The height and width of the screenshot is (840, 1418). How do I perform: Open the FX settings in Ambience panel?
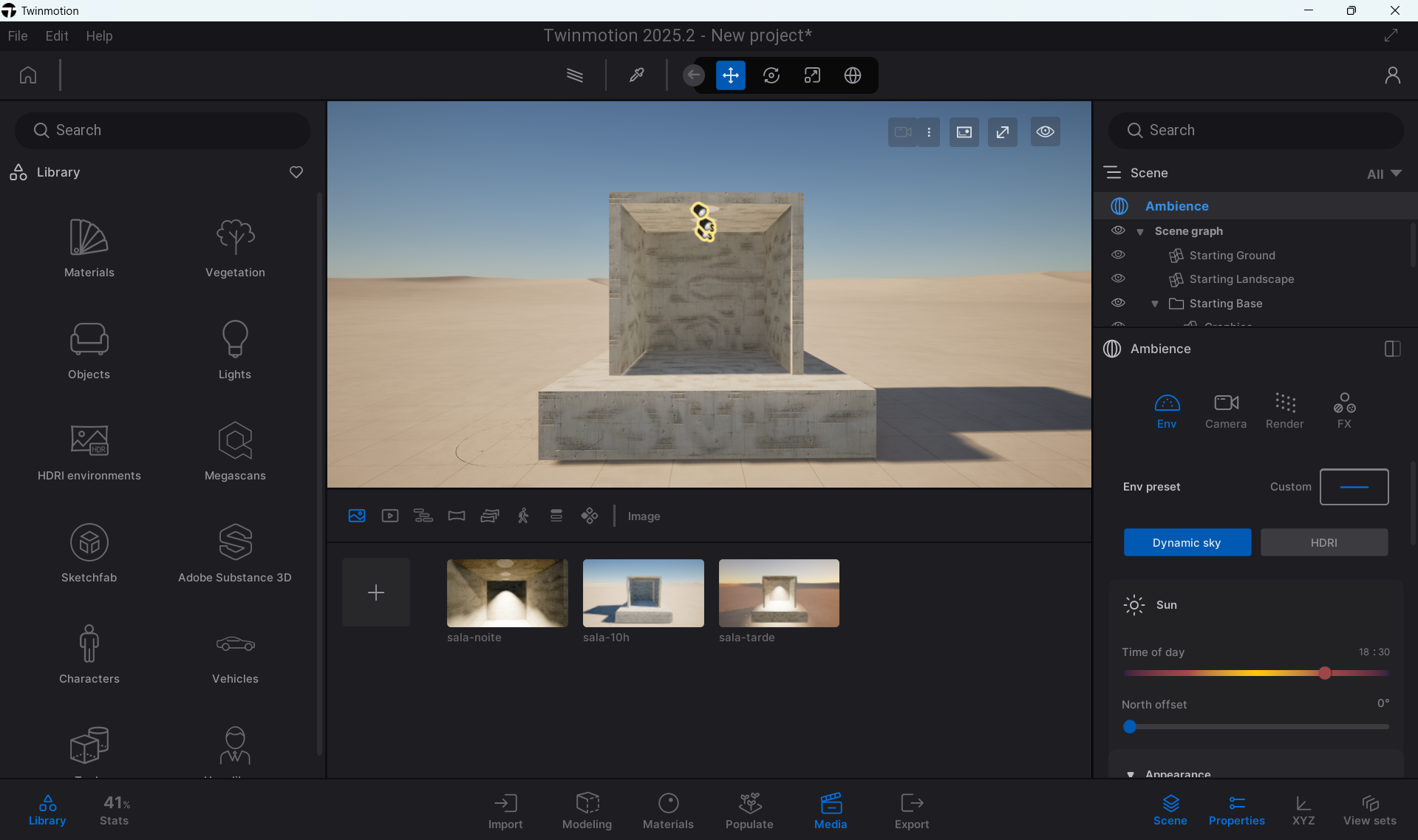click(x=1343, y=410)
